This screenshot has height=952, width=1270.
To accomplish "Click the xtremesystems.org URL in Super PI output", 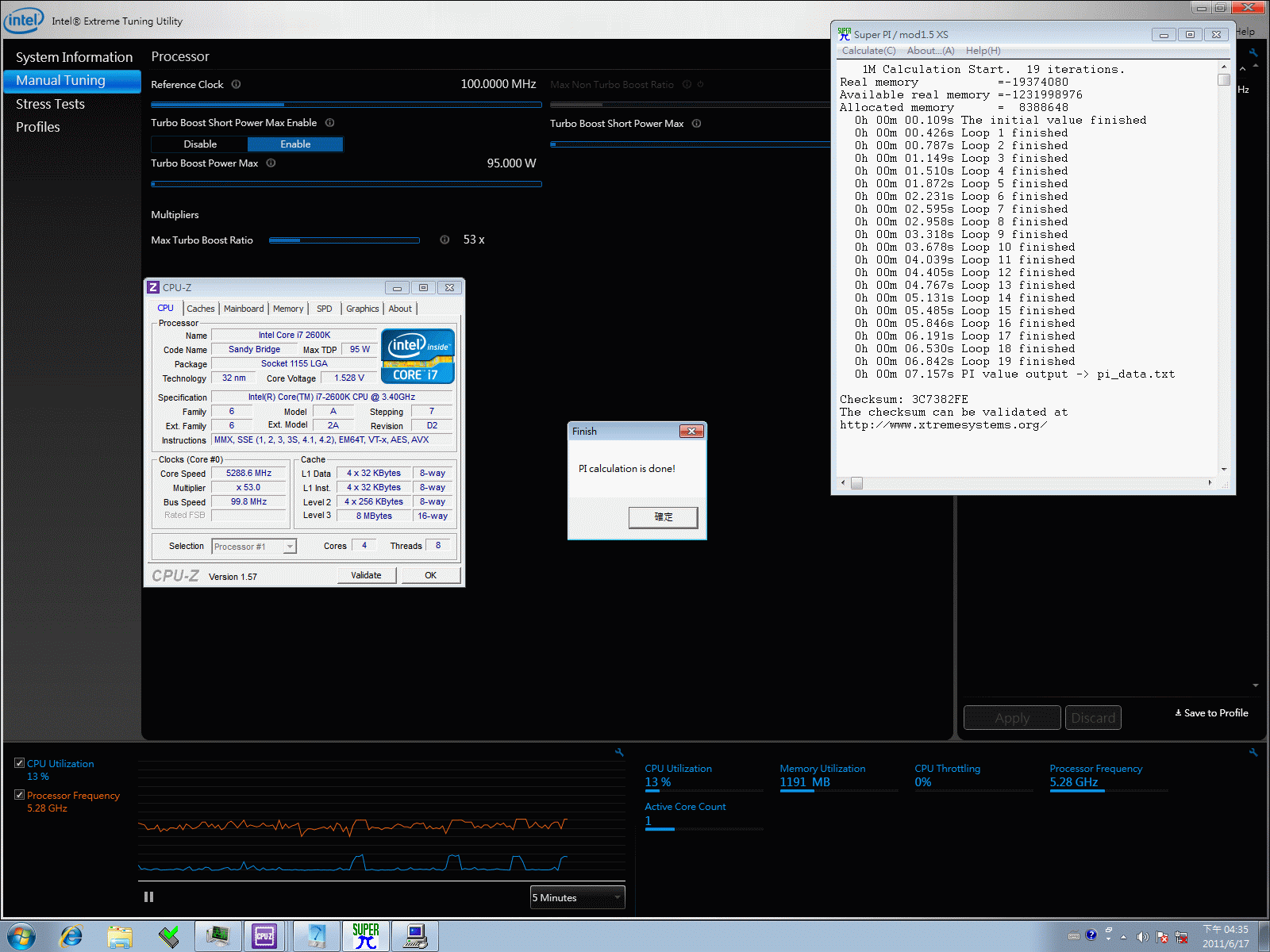I will pyautogui.click(x=943, y=425).
